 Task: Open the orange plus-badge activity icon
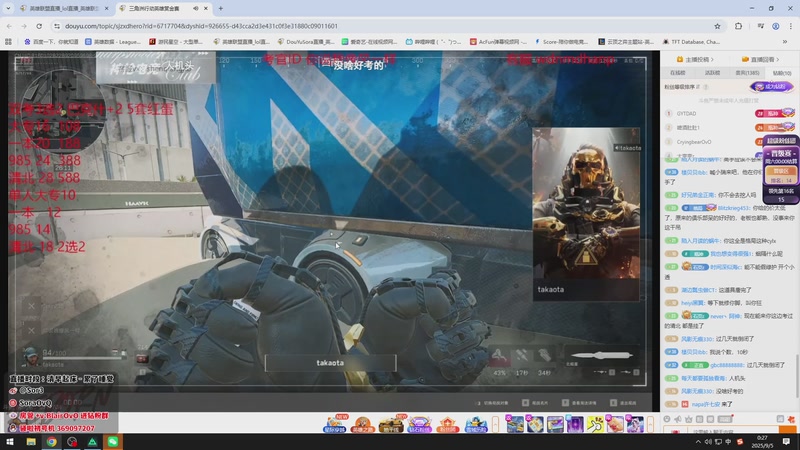pos(447,424)
